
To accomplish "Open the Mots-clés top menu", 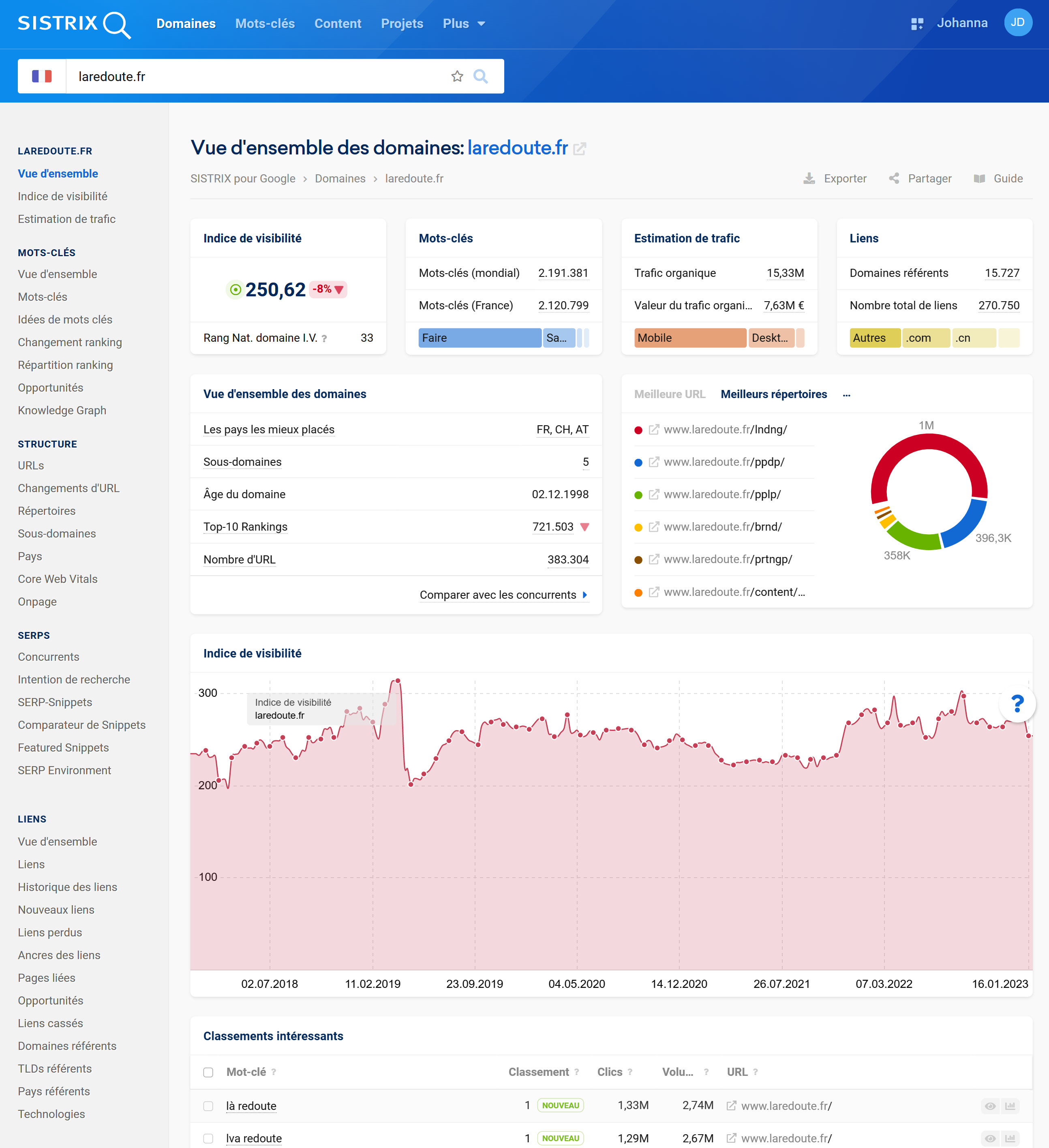I will click(x=265, y=24).
